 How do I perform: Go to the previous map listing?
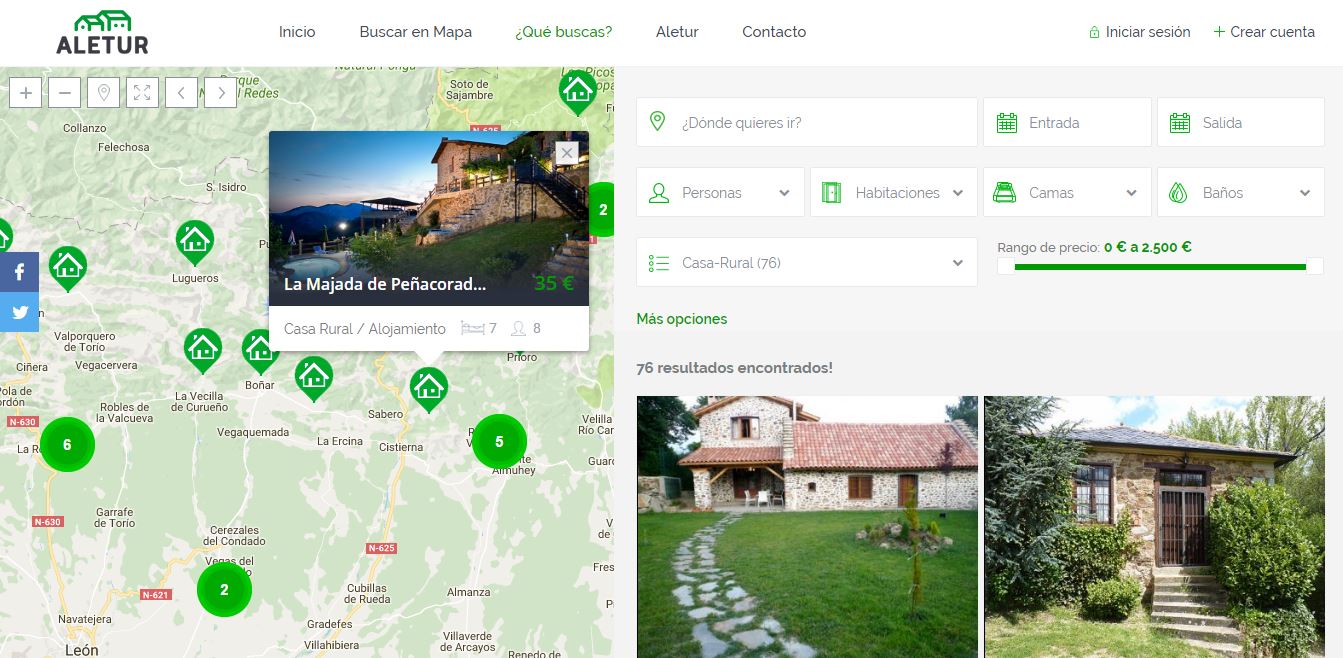point(181,93)
